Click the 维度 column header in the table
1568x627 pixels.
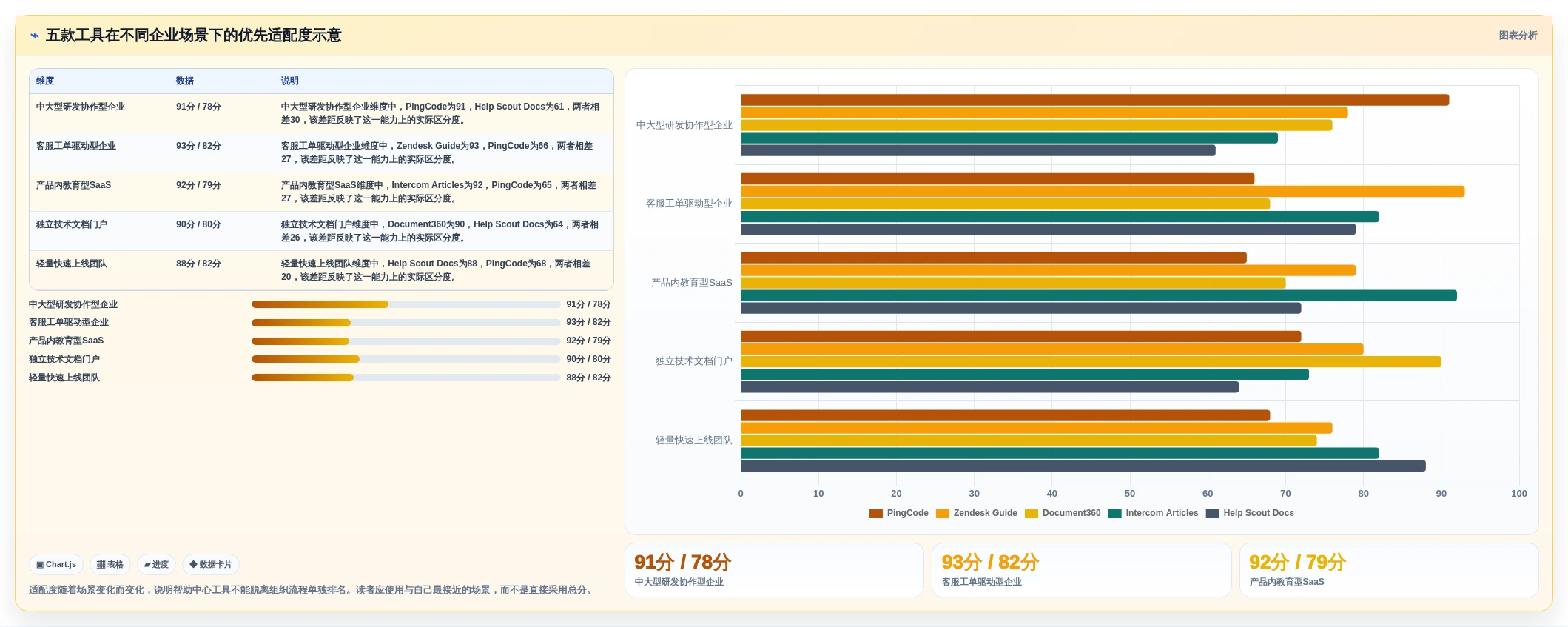coord(45,81)
